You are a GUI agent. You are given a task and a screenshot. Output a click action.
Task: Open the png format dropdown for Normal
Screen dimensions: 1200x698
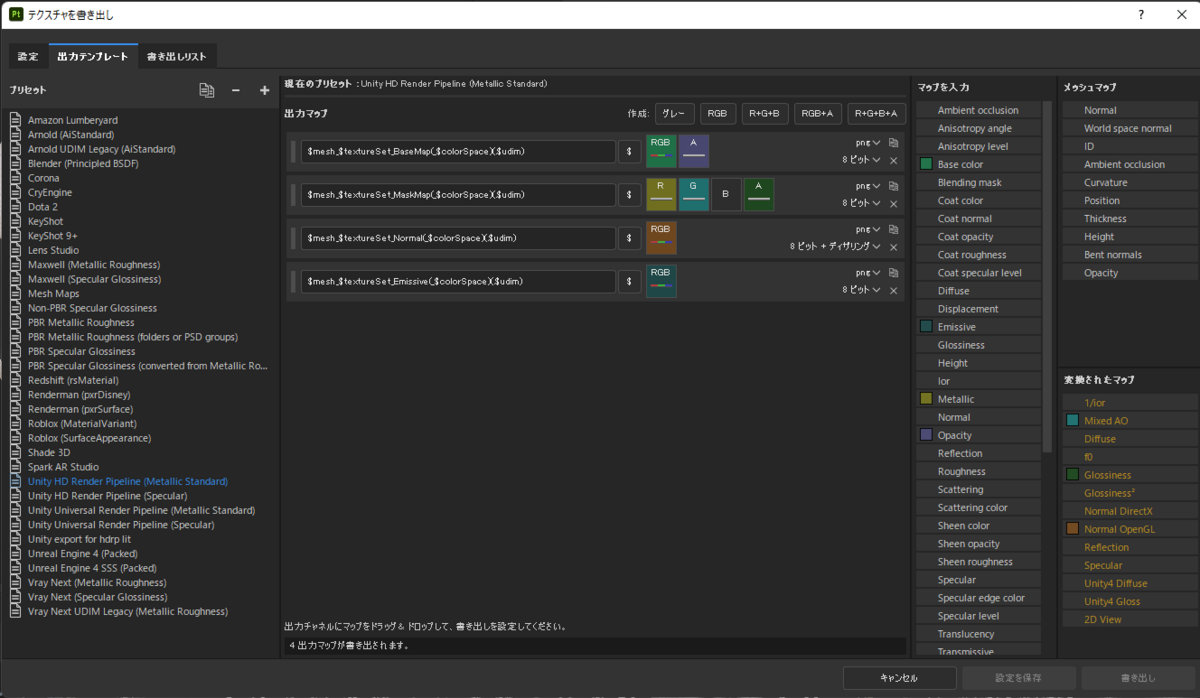[x=867, y=229]
